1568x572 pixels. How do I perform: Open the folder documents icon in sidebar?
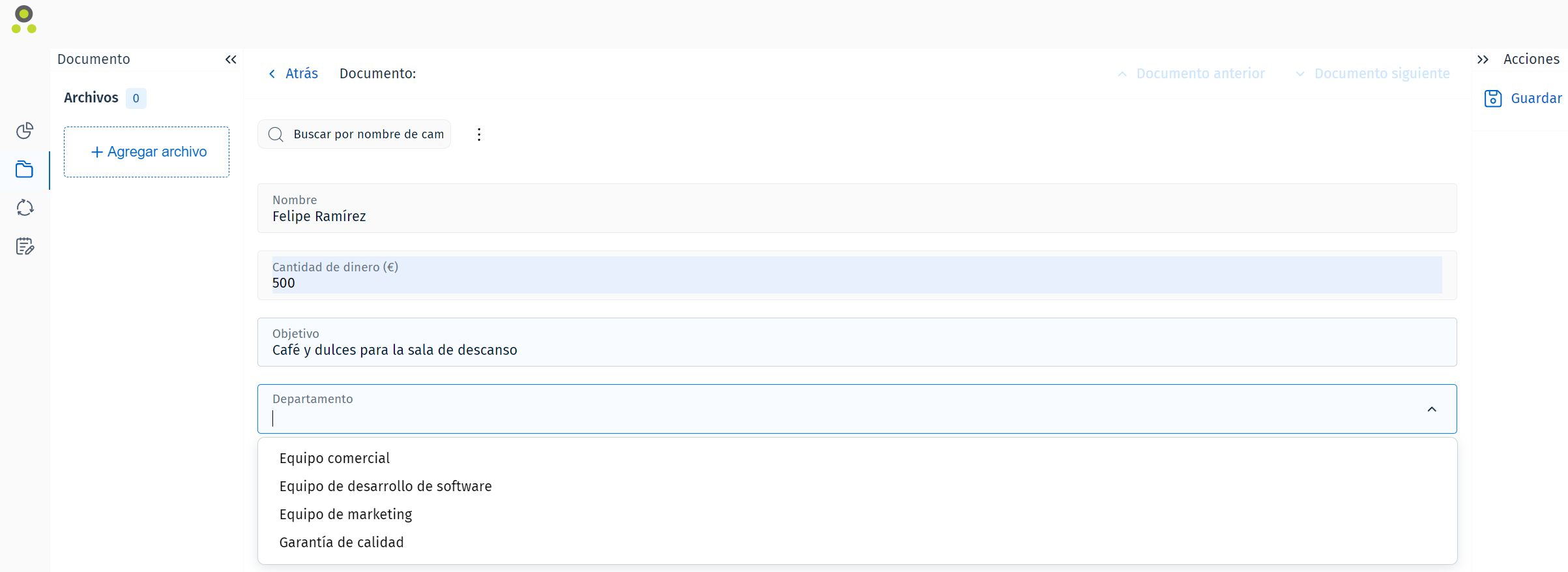[x=25, y=170]
